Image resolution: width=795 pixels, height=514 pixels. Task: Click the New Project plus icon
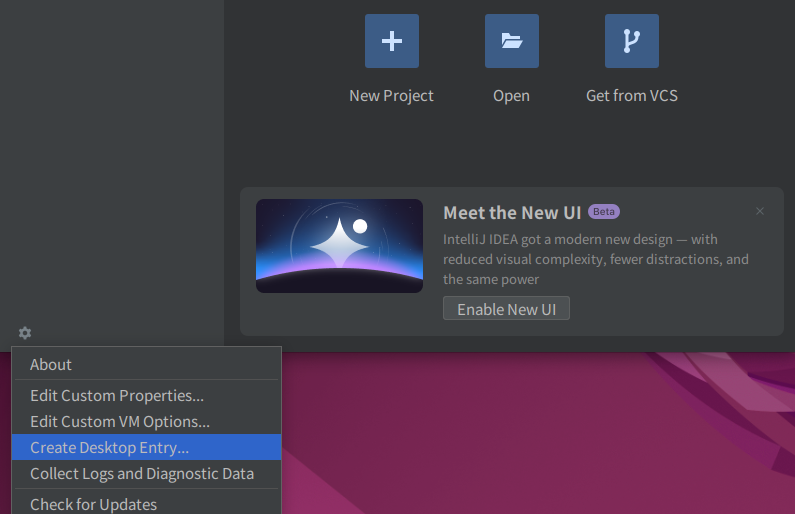tap(392, 41)
